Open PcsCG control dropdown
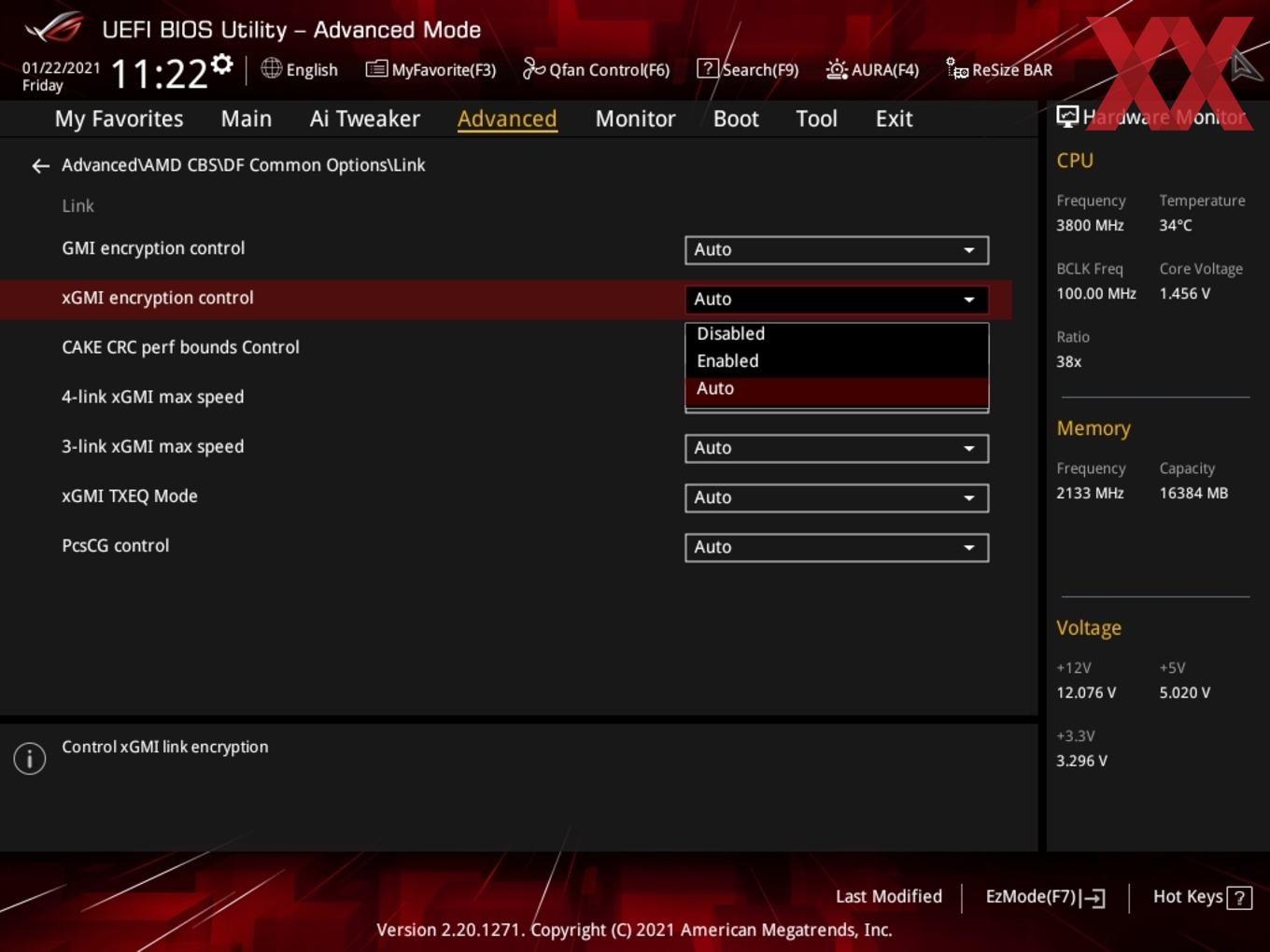The width and height of the screenshot is (1270, 952). coord(837,547)
